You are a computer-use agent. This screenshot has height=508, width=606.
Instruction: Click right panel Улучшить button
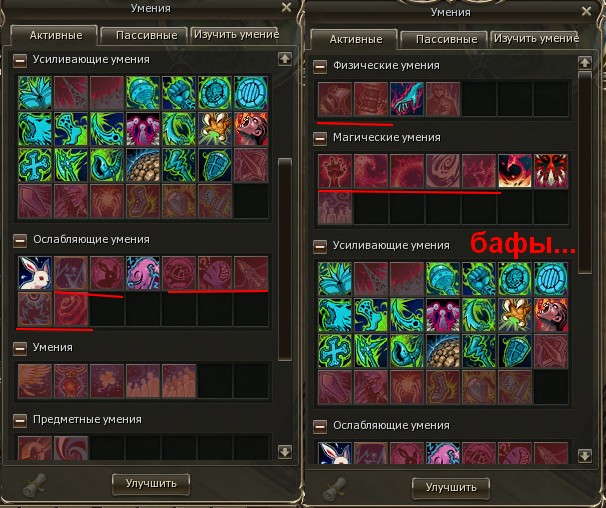(451, 488)
